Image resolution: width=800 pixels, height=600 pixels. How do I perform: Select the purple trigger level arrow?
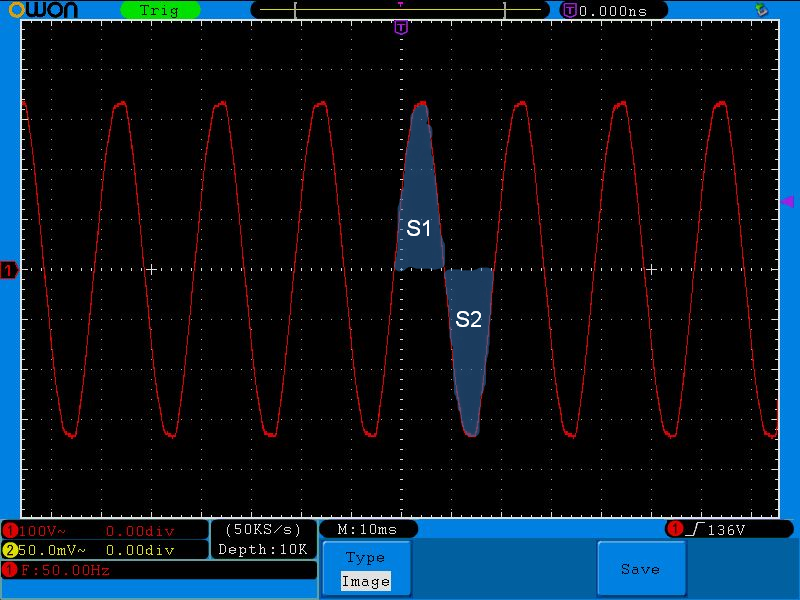point(788,201)
